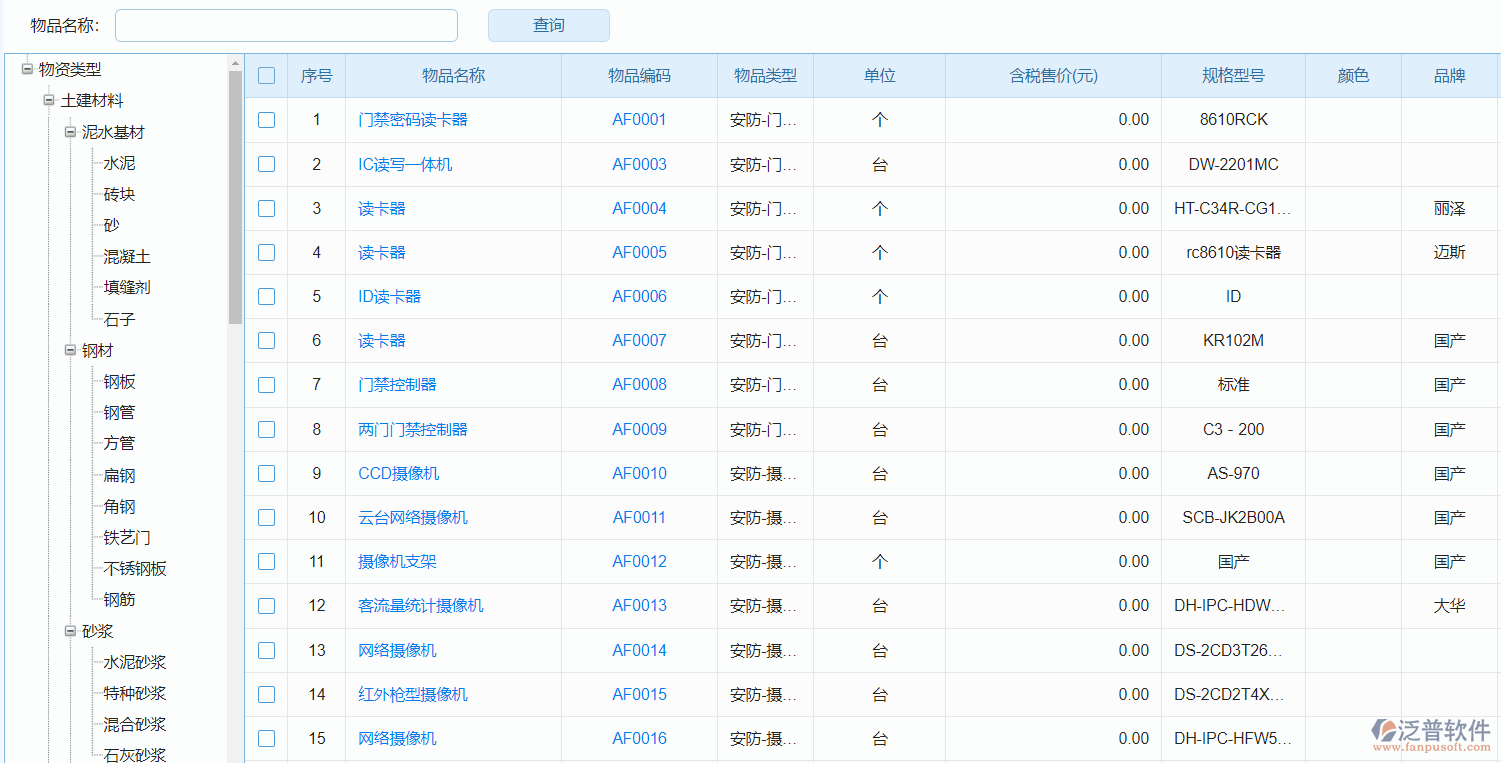Tick the checkbox for row 9 CCD摄像机

tap(266, 473)
